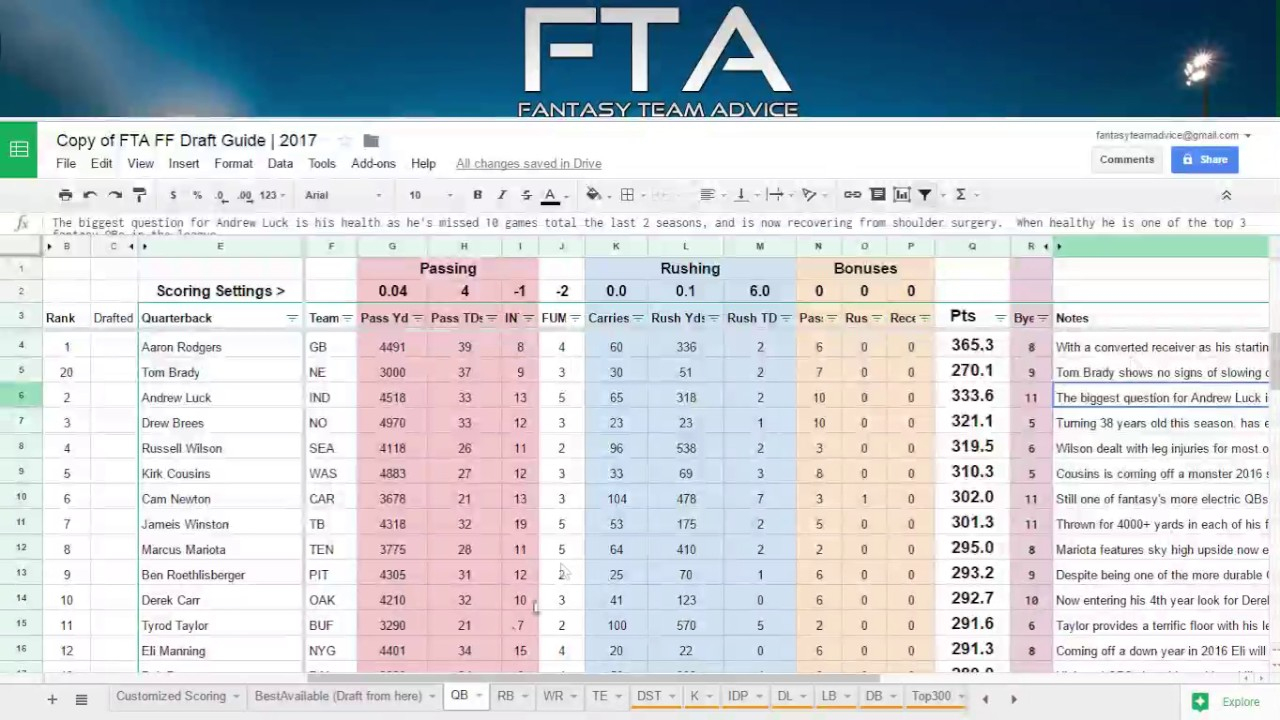Star the document title

pos(344,141)
